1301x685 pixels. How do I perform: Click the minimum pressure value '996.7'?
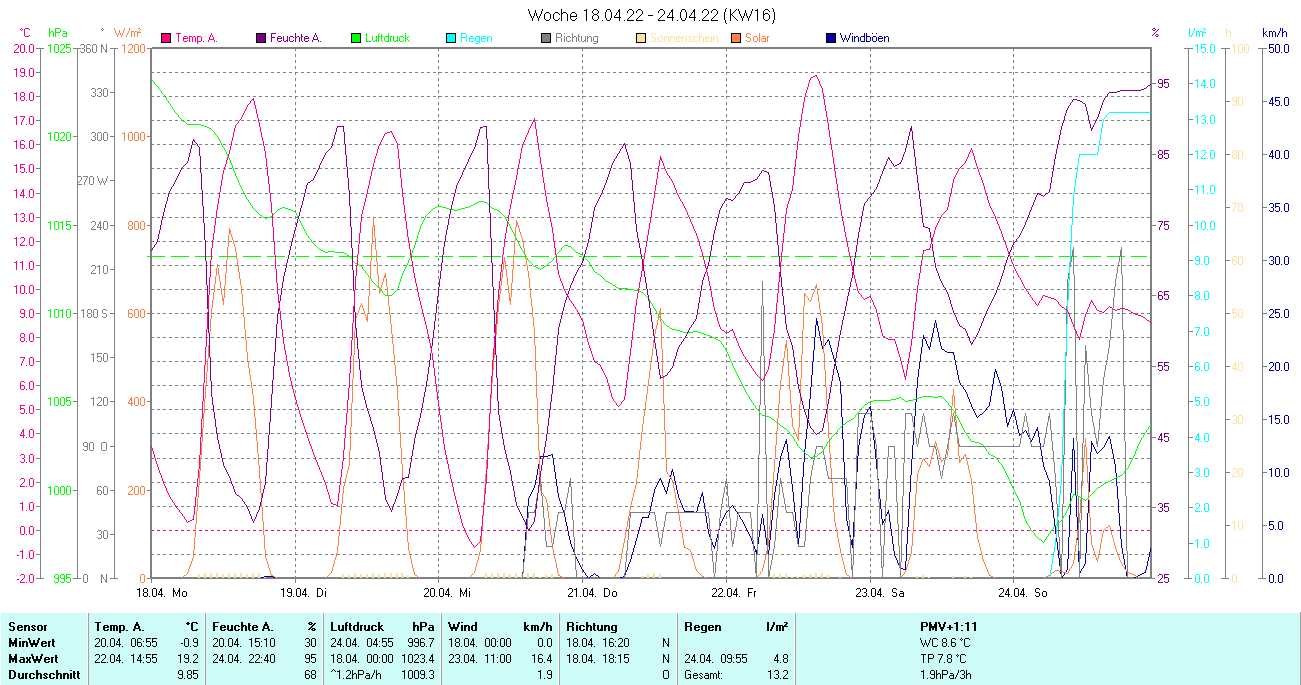(421, 642)
